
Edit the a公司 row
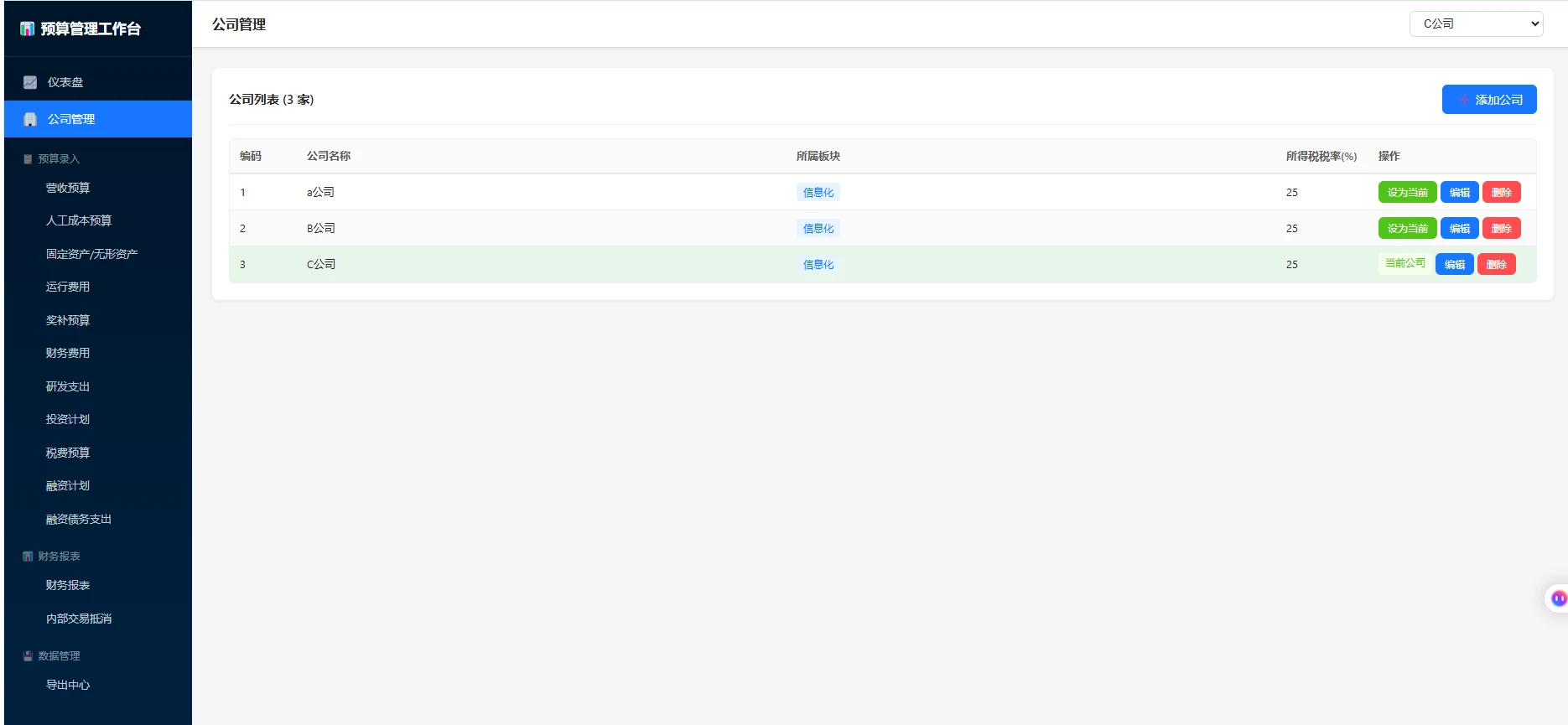coord(1460,192)
